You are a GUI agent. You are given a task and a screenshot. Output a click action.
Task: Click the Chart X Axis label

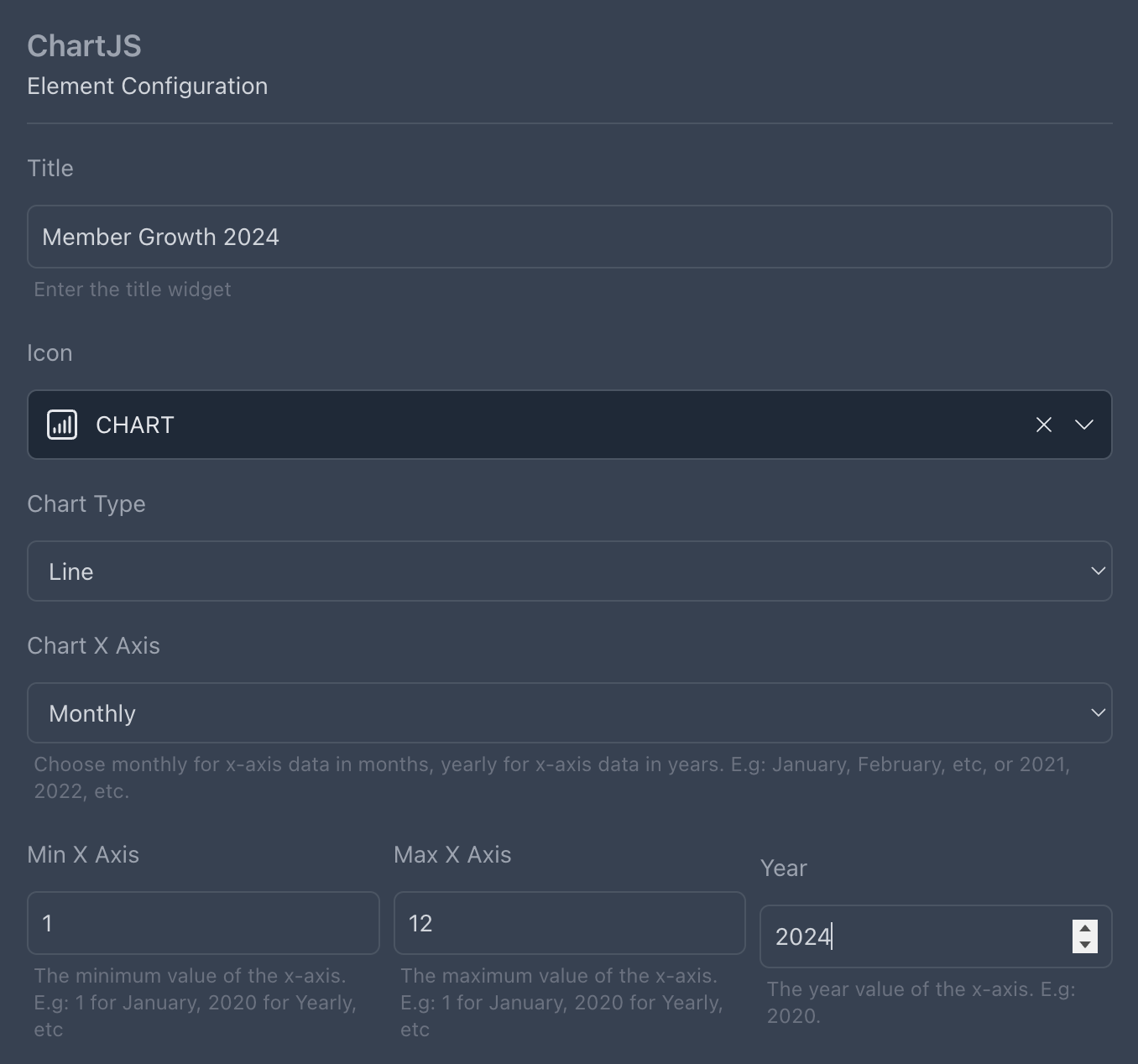94,646
